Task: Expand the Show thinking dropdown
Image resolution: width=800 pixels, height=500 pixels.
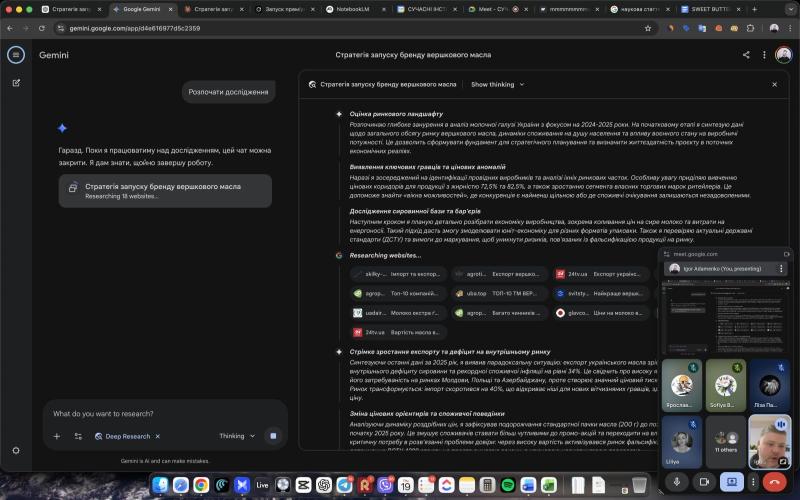Action: point(497,85)
